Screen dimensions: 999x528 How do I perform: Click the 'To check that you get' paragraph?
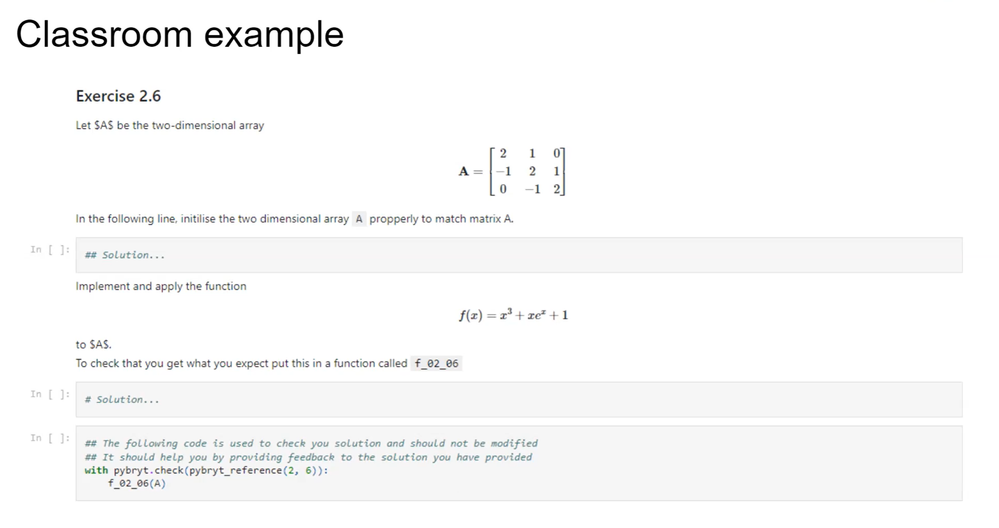[241, 363]
